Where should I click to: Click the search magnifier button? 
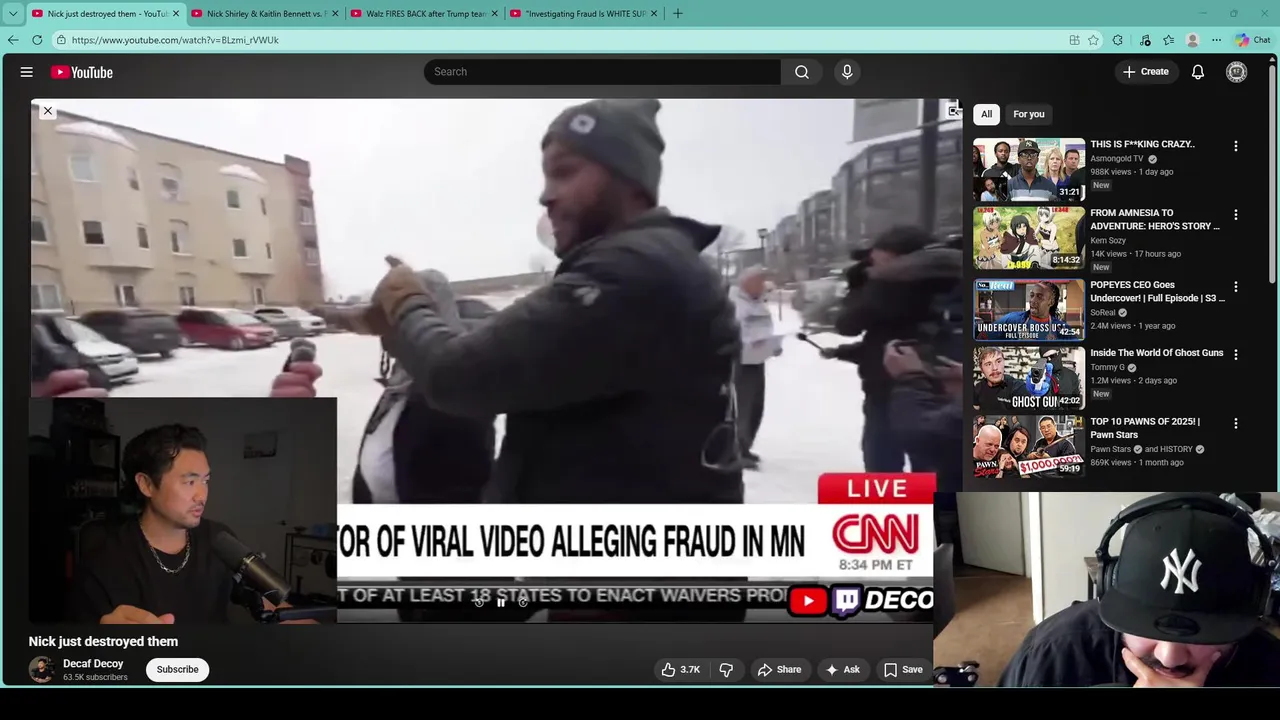[x=802, y=72]
